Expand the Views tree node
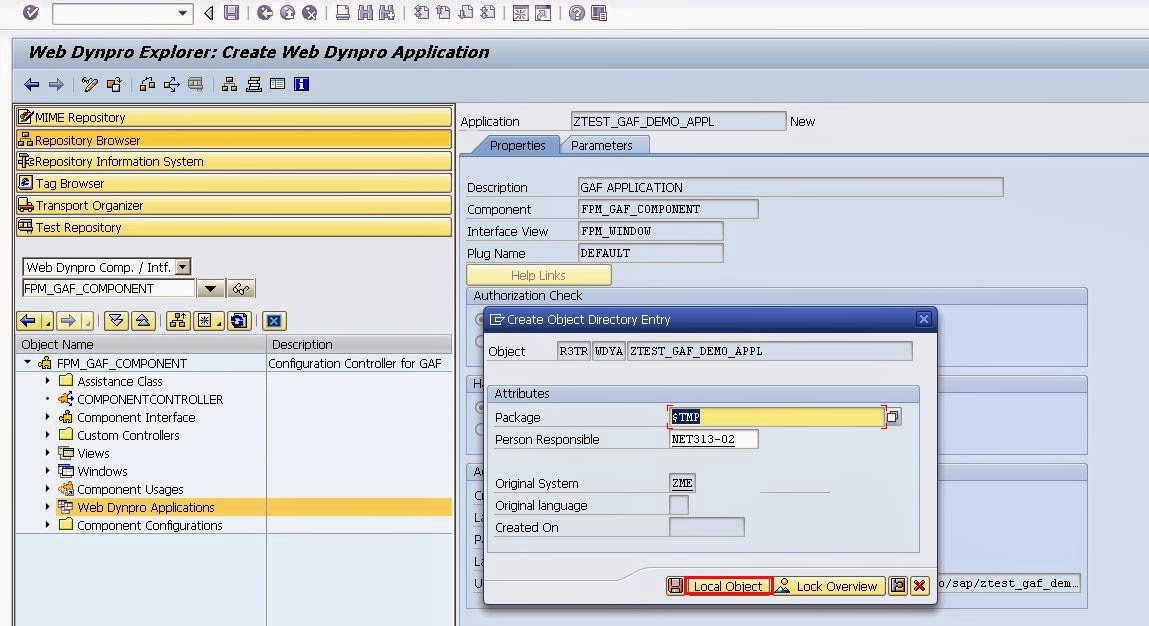1149x626 pixels. (x=48, y=453)
